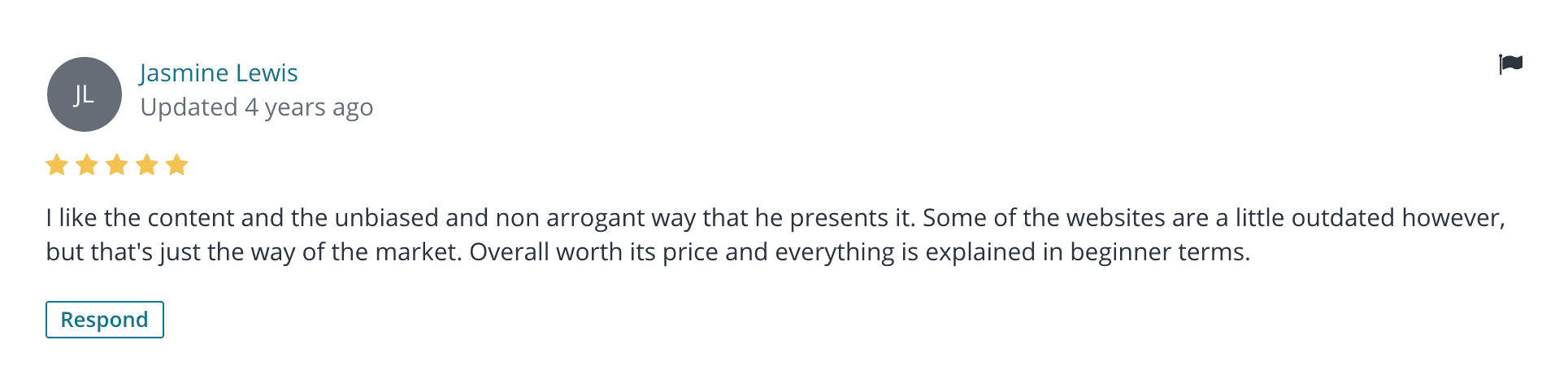Click the phrase 'but that's just the way of the market'
This screenshot has height=388, width=1568.
(x=254, y=252)
